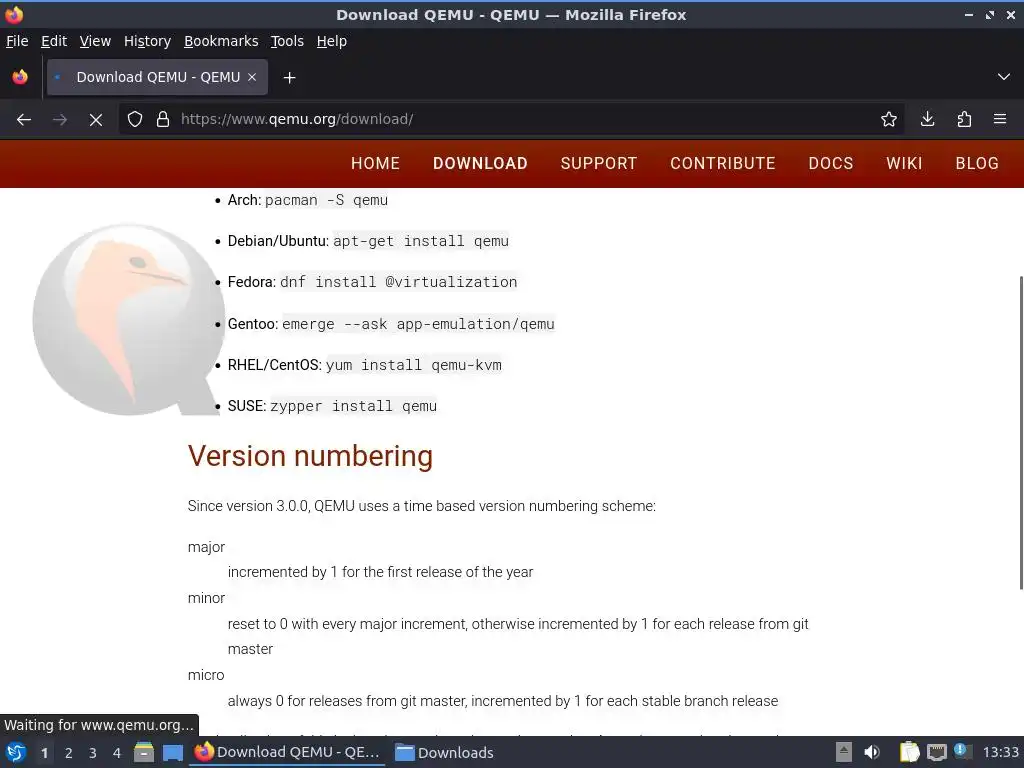
Task: Click the 13:33 taskbar clock
Action: point(1000,752)
